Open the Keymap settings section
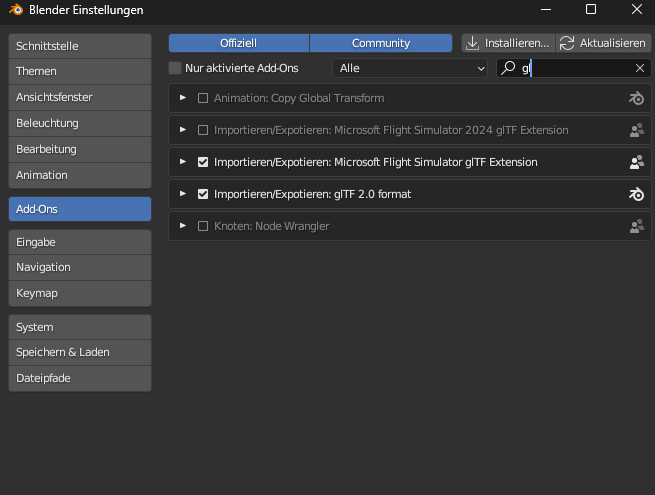655x495 pixels. 80,293
